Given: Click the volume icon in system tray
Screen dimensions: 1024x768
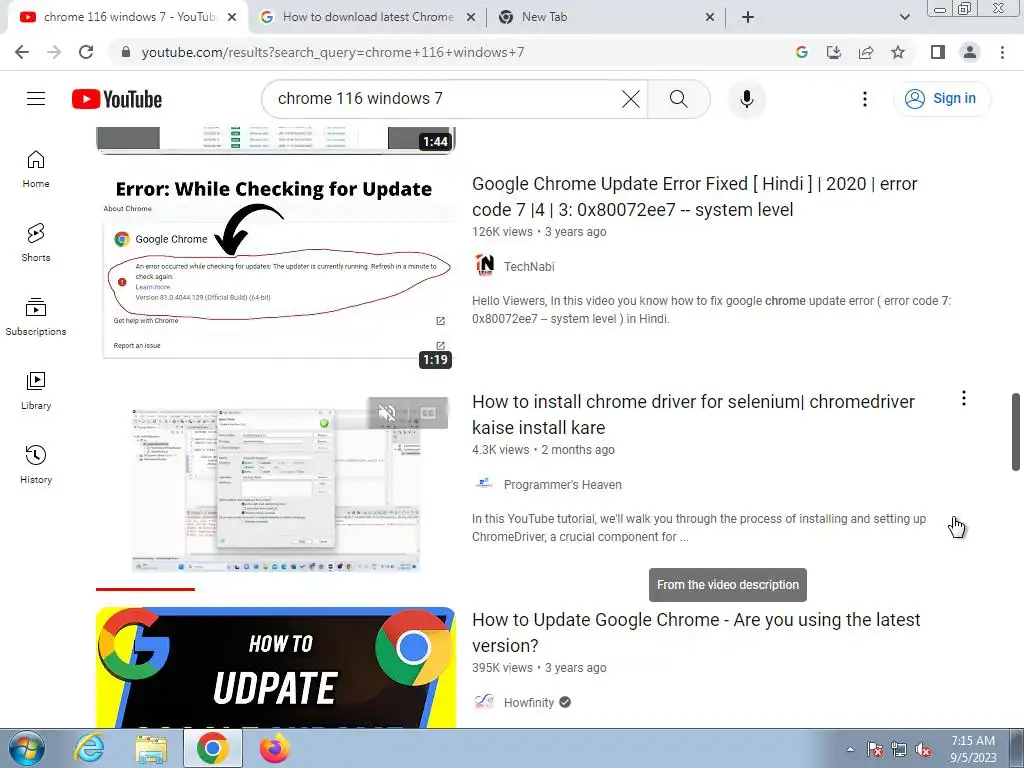Looking at the screenshot, I should (923, 750).
